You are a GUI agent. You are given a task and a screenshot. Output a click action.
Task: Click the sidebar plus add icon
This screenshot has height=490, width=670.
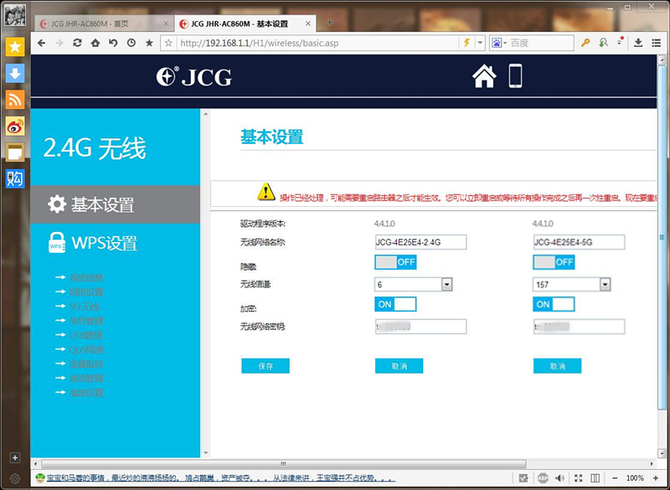point(15,458)
